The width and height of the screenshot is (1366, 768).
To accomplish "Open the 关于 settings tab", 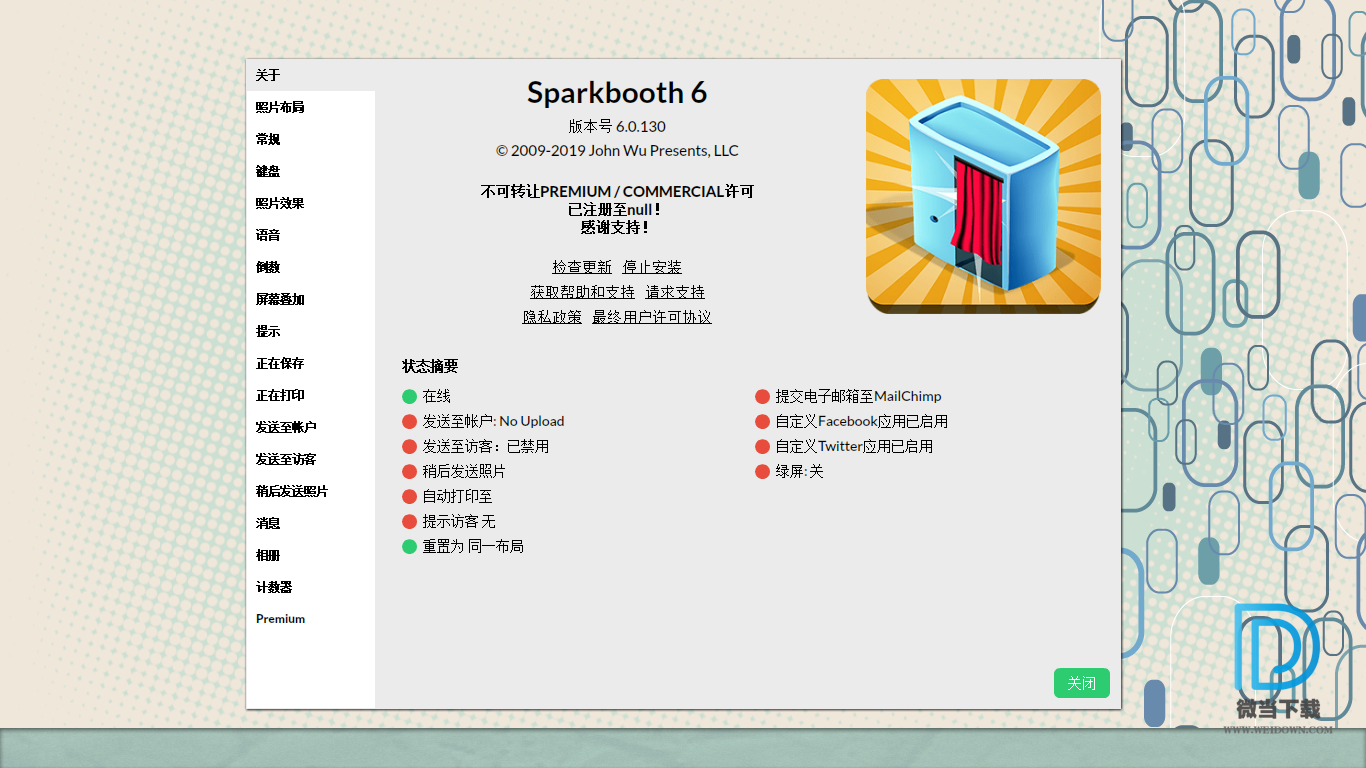I will (310, 75).
